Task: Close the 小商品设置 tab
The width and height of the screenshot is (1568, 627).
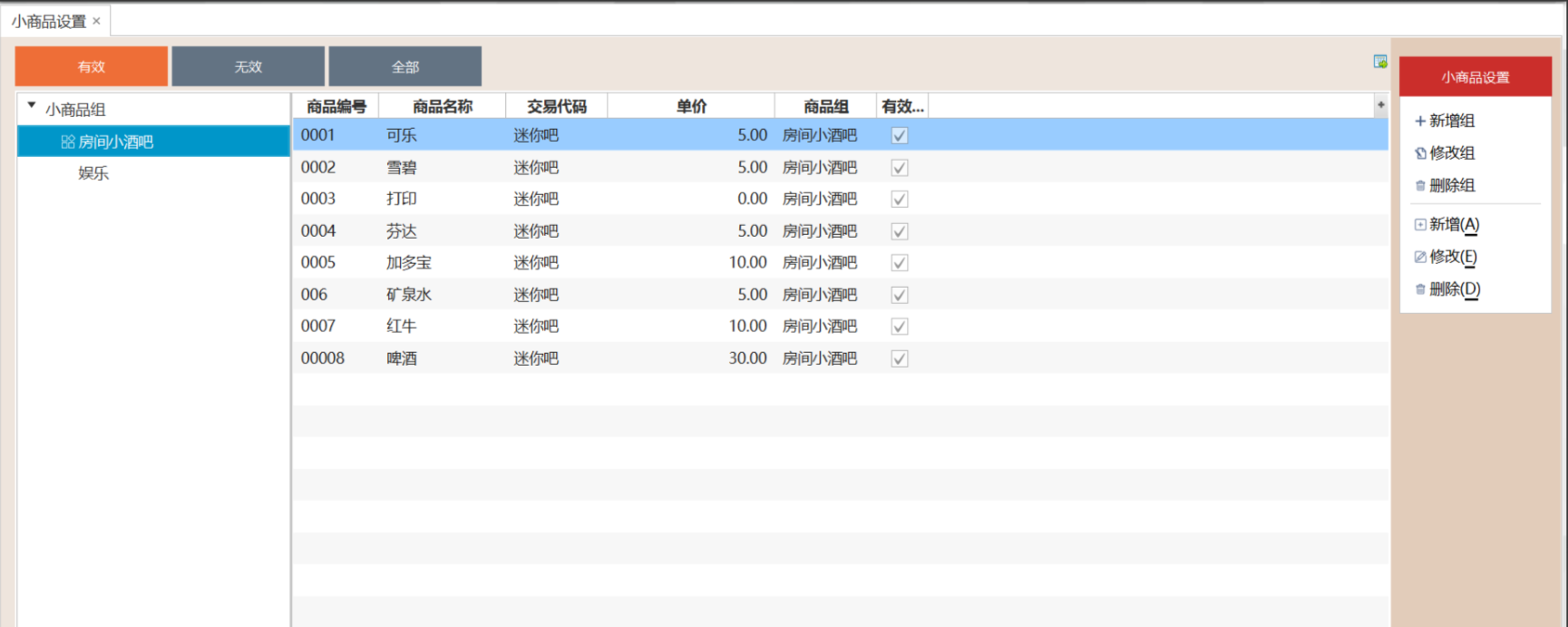Action: point(96,21)
